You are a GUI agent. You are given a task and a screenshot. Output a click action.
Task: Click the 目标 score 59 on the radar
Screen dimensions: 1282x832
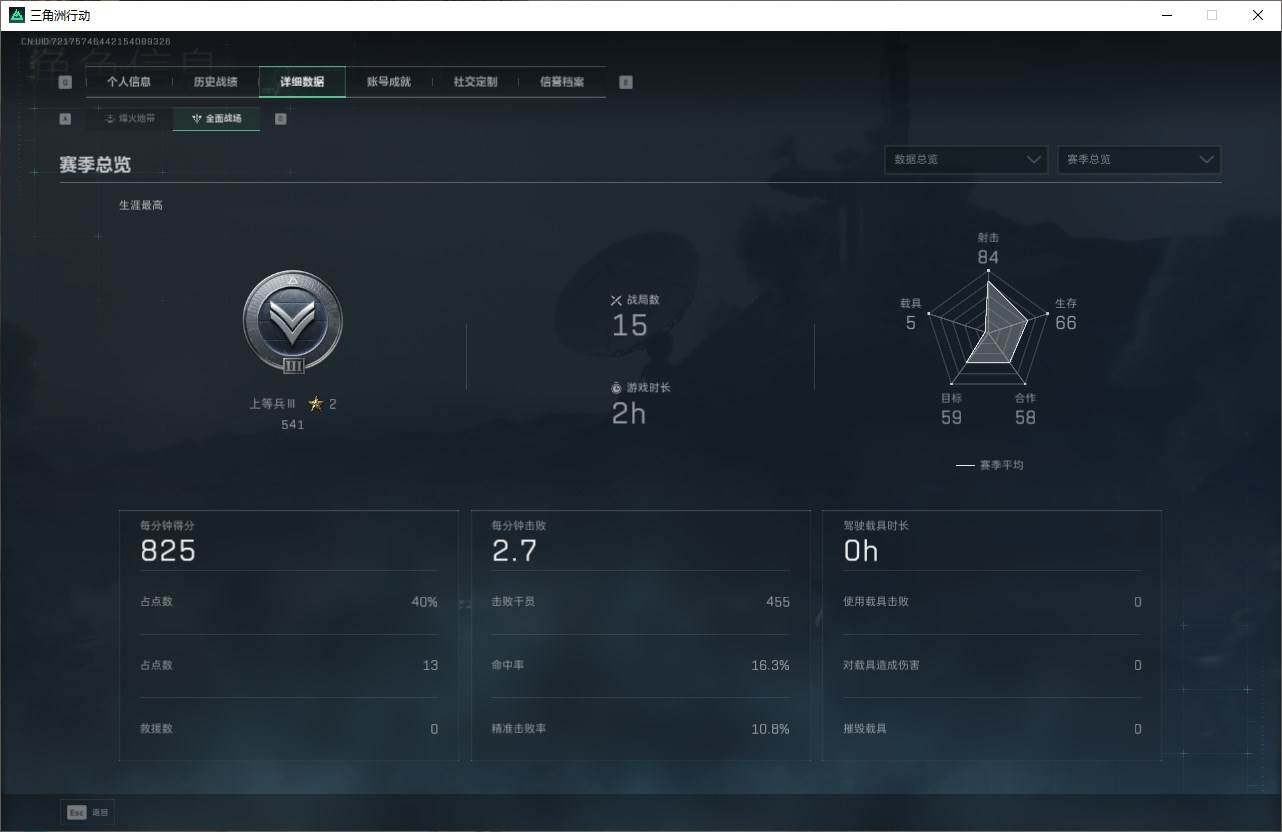coord(951,418)
